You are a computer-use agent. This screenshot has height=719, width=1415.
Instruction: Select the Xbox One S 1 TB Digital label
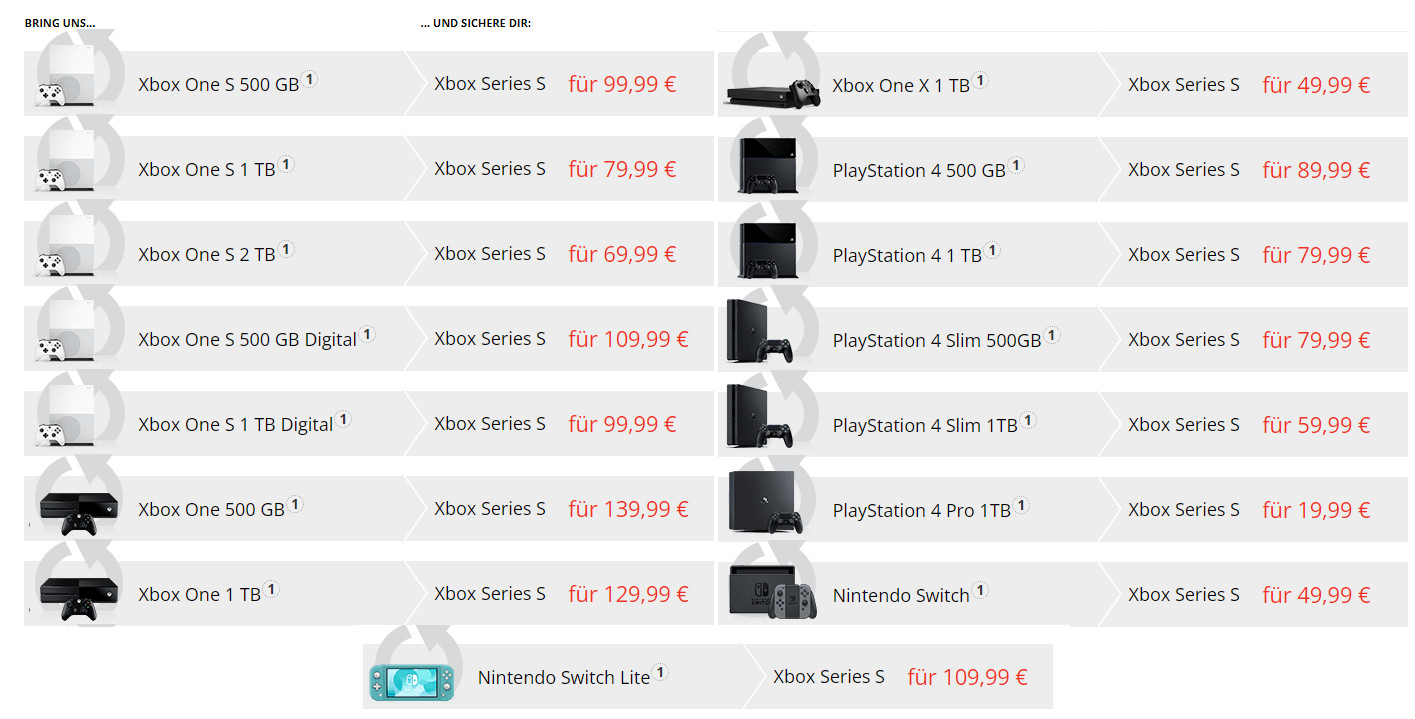(x=235, y=424)
